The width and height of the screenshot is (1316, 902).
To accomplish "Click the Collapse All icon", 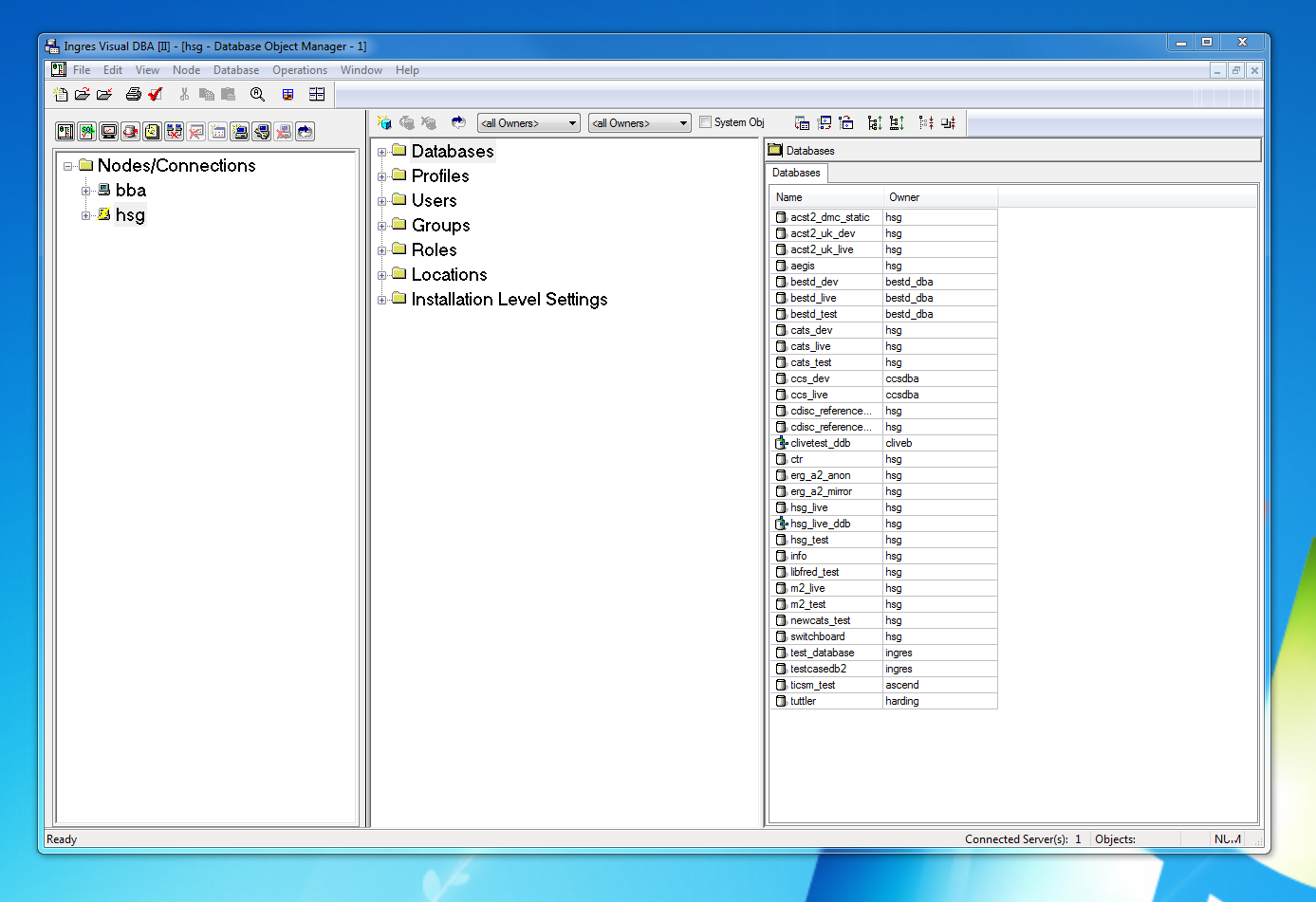I will [948, 122].
